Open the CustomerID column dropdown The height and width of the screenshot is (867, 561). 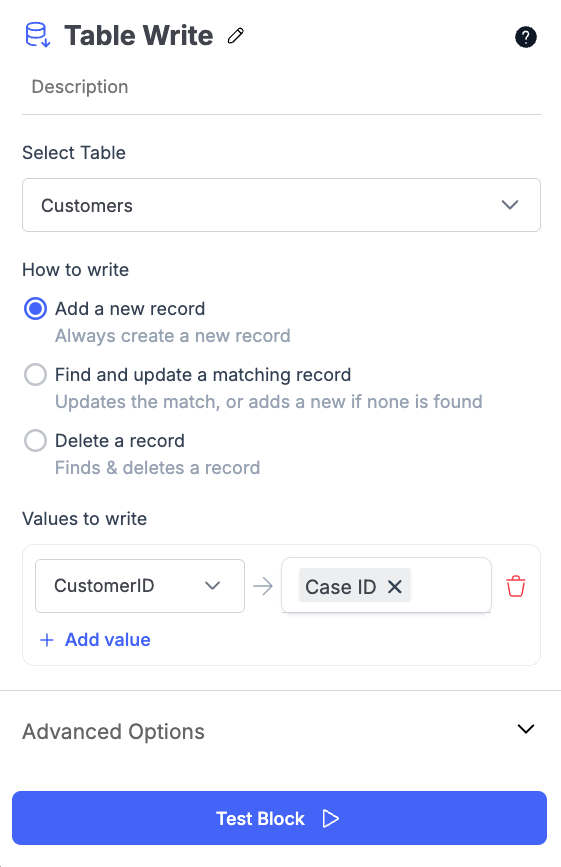[140, 586]
